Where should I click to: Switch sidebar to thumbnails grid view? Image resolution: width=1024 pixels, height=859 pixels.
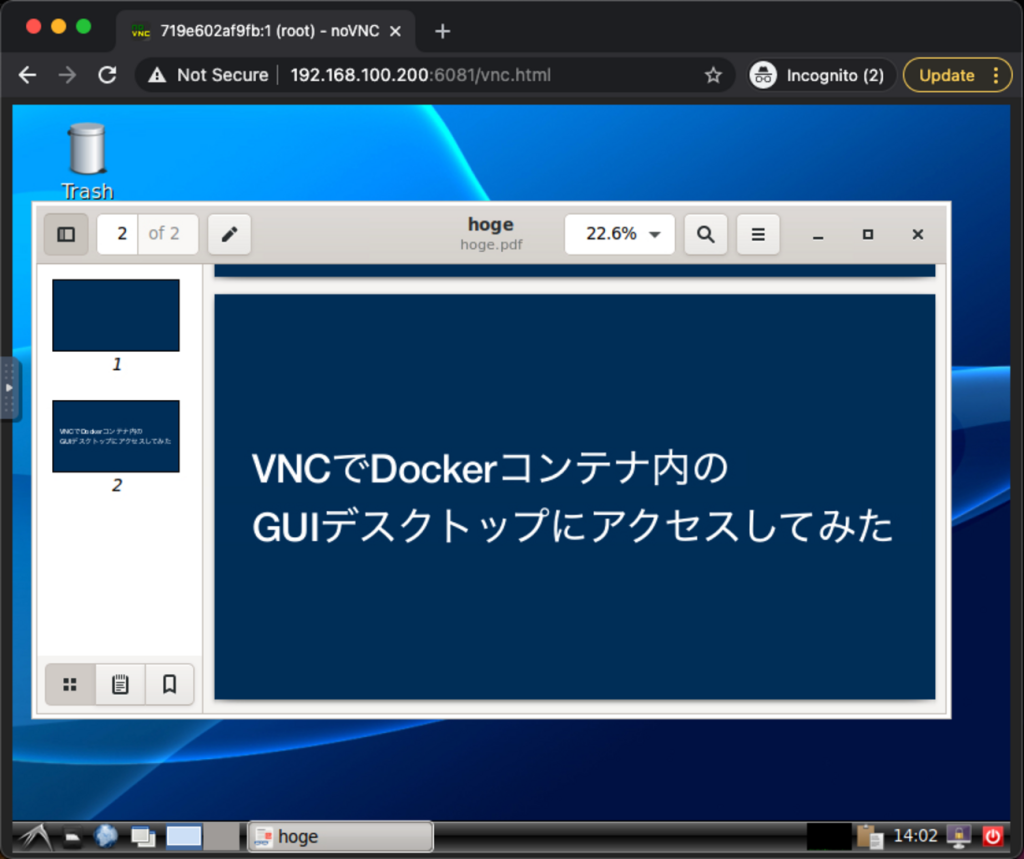pos(70,684)
